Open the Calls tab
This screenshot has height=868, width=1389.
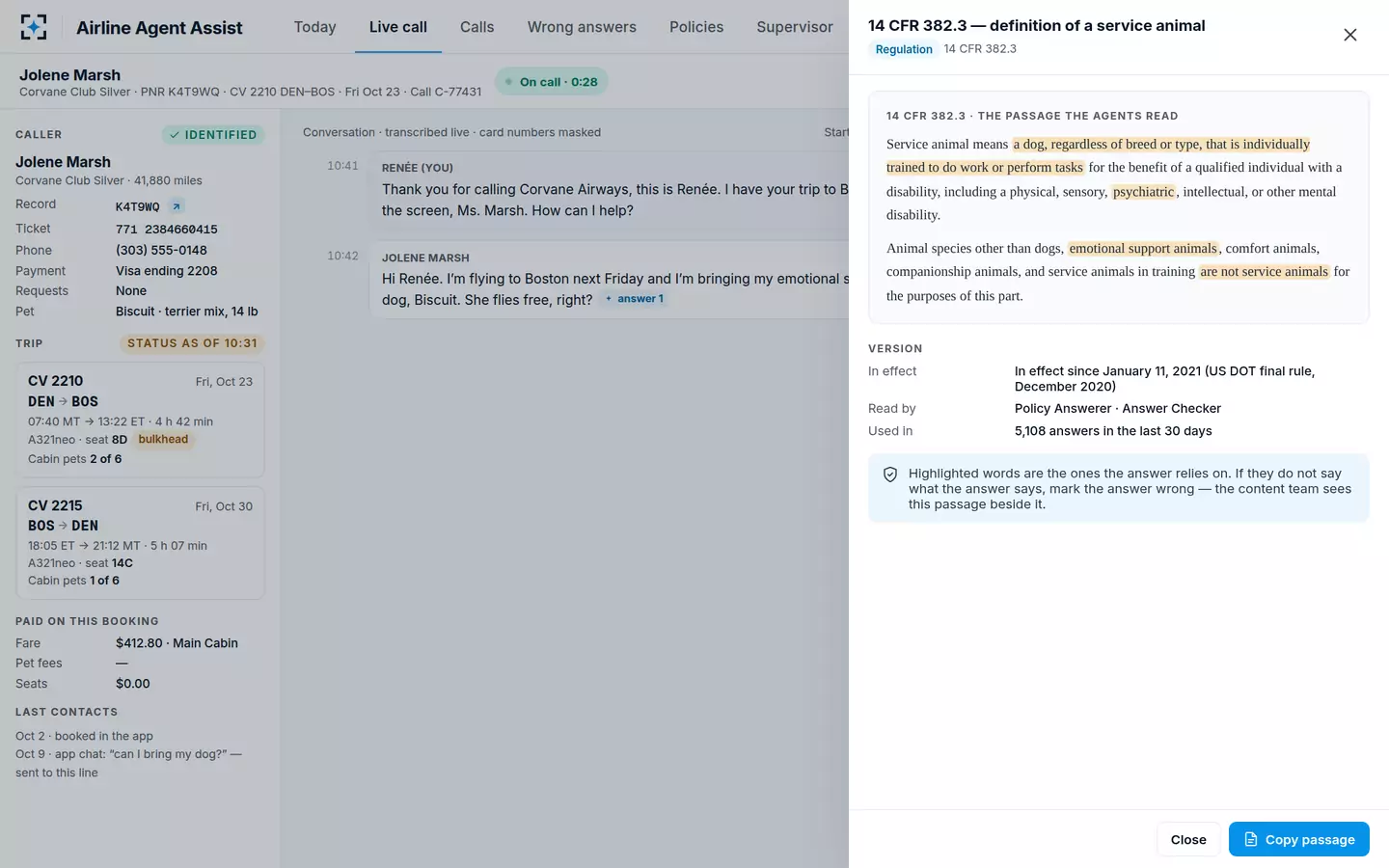(477, 27)
